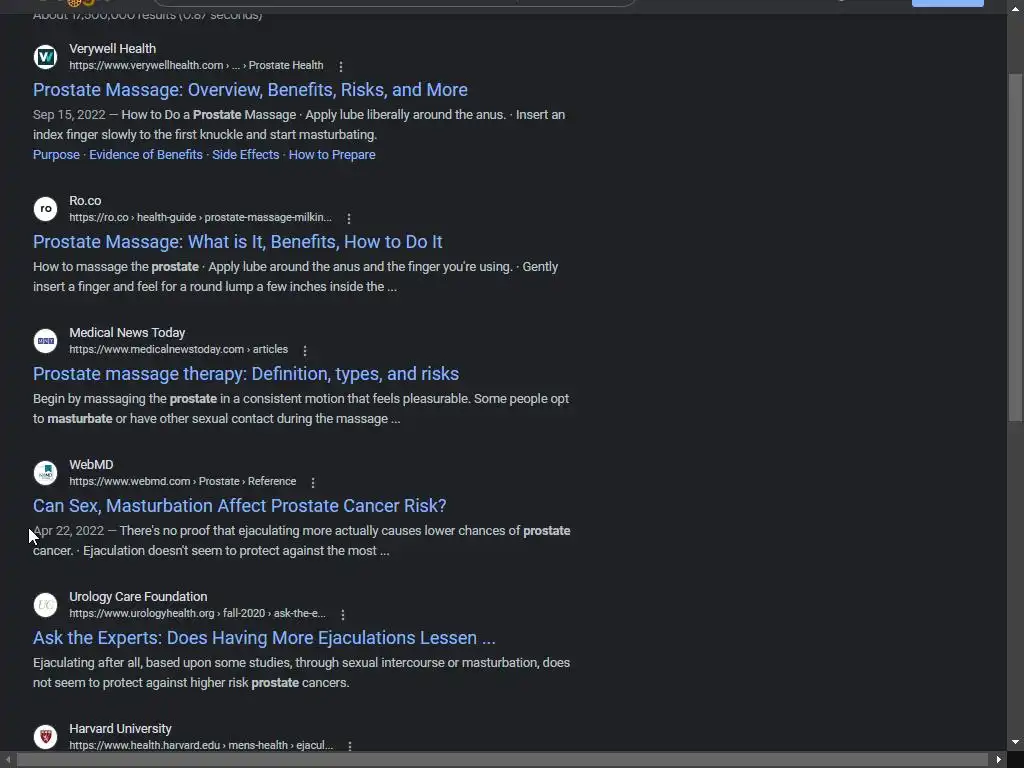Open the three-dot menu for the Medical News Today result
1024x768 pixels.
(305, 350)
